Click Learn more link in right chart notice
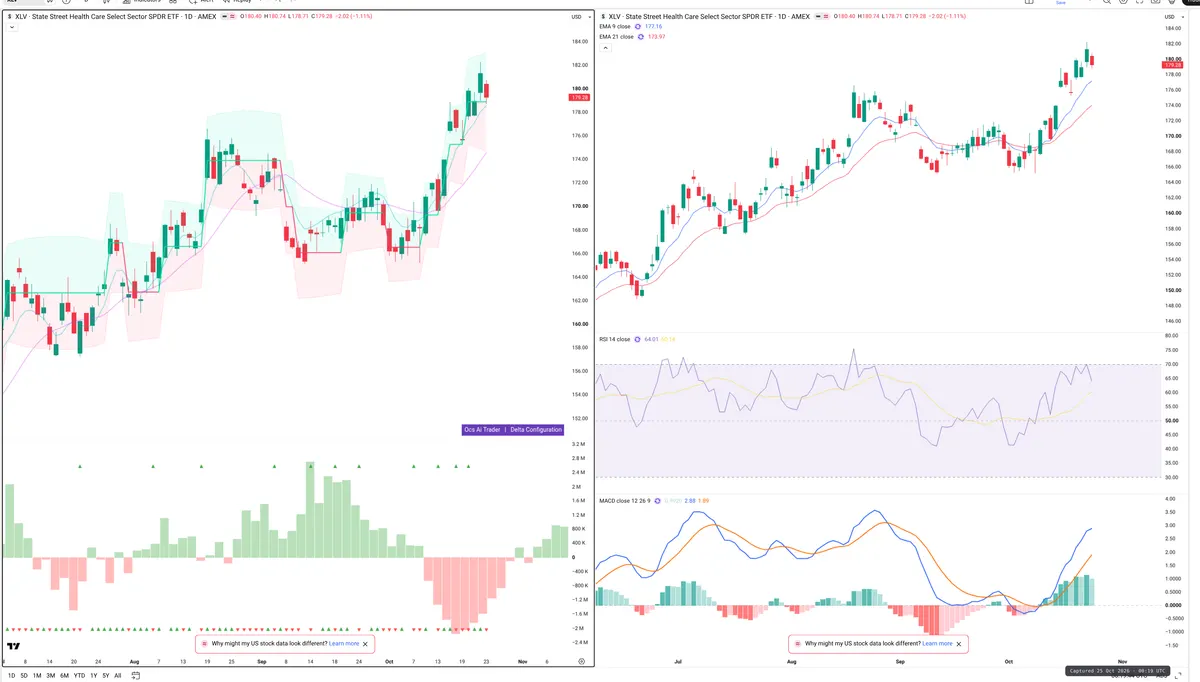The width and height of the screenshot is (1200, 682). 937,644
